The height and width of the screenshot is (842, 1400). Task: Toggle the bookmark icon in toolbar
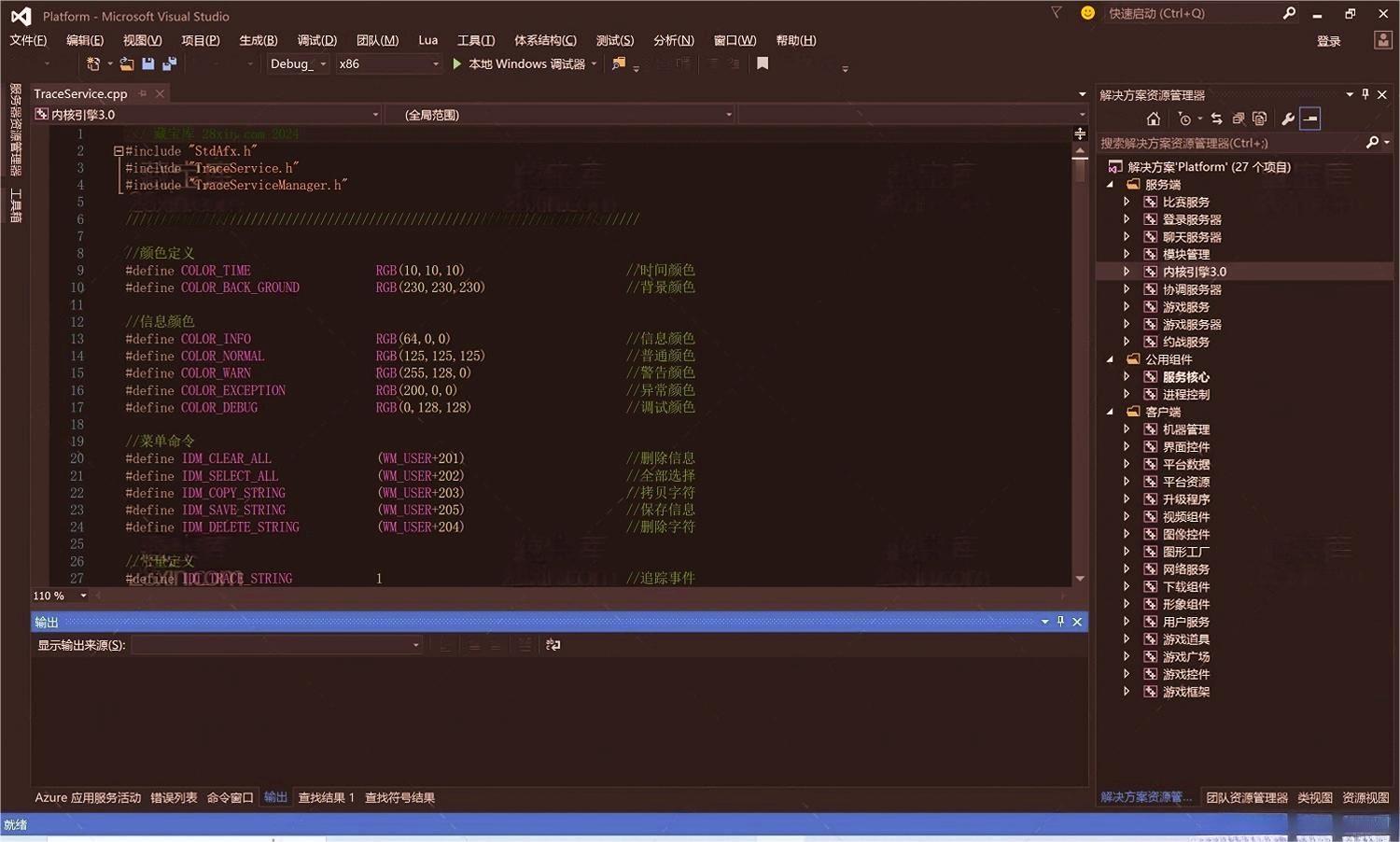pos(763,63)
